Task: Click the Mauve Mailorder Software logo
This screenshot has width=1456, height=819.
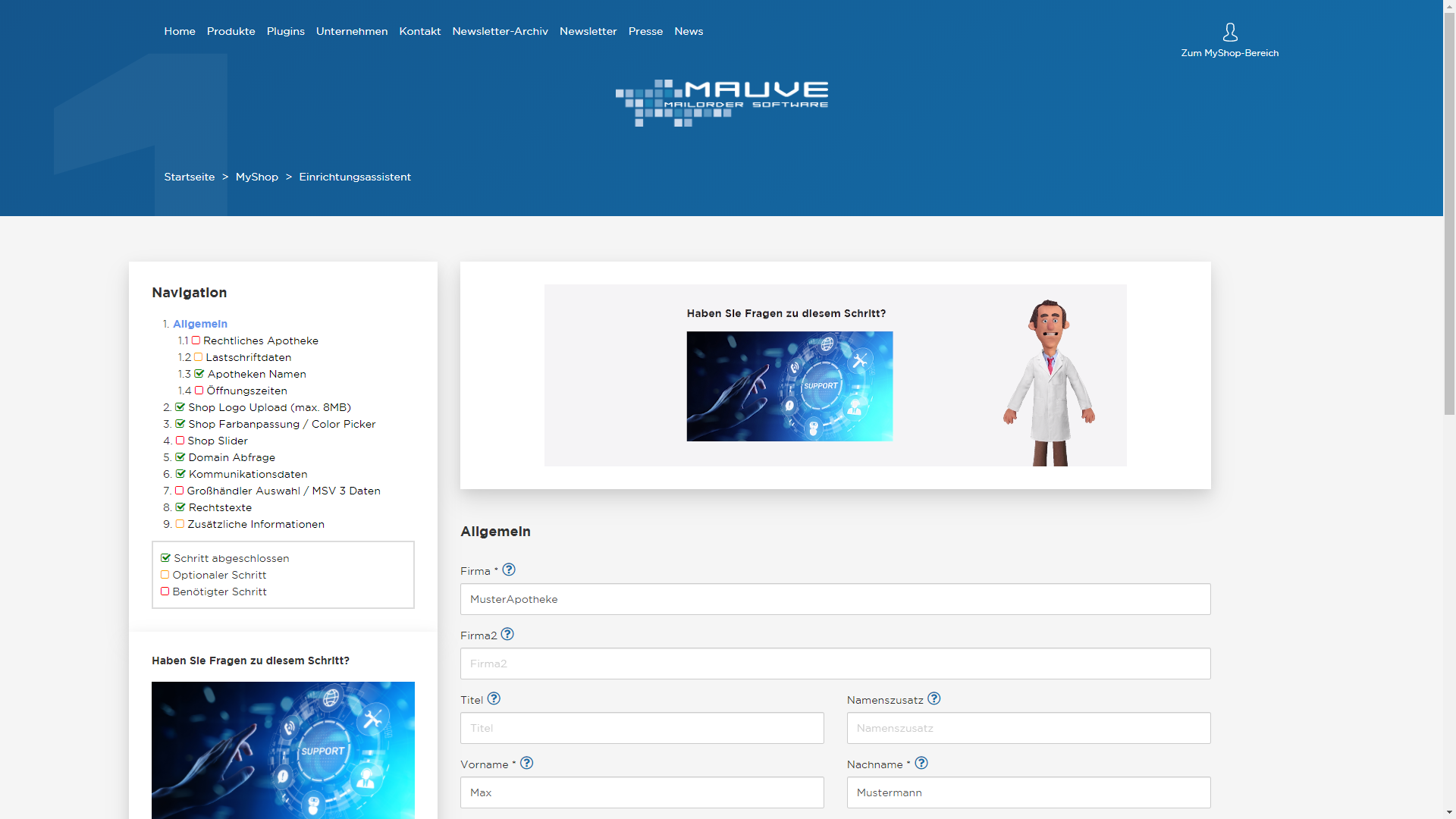Action: click(x=721, y=102)
